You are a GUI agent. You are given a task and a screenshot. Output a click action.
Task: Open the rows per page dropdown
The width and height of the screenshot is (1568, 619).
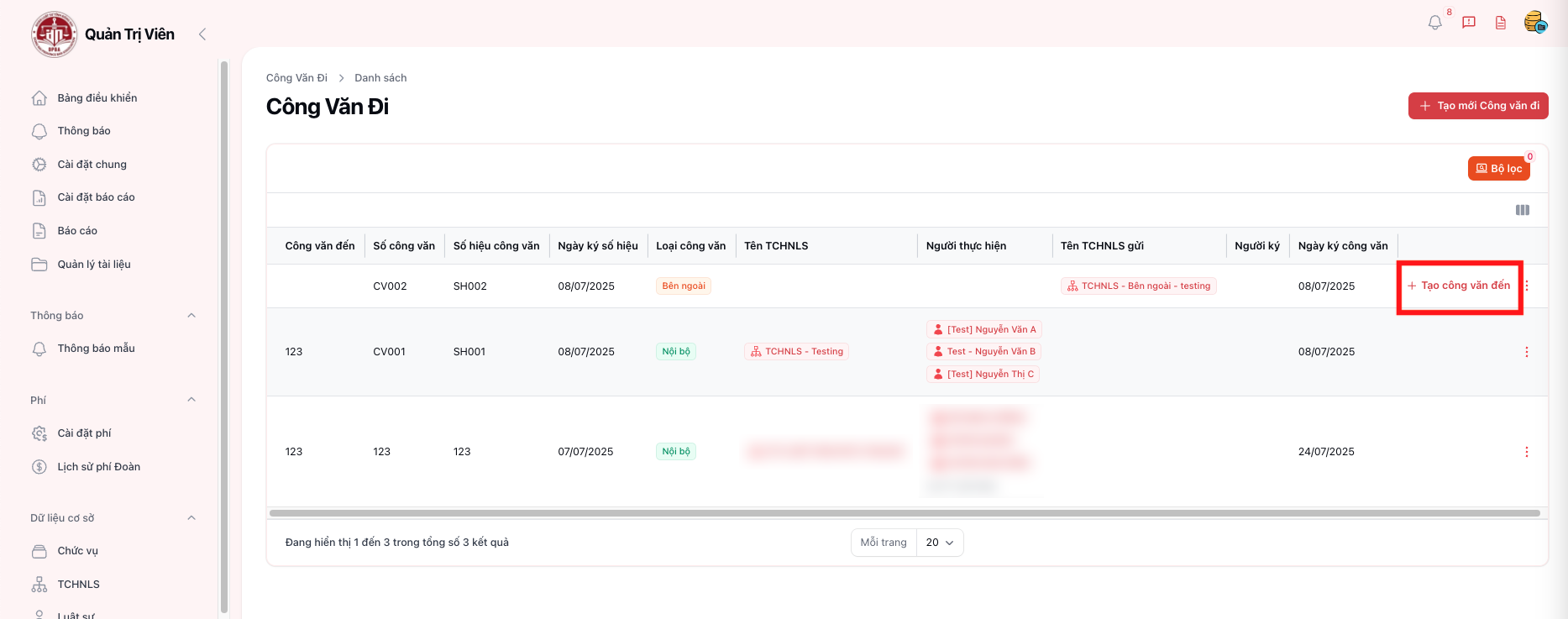pyautogui.click(x=940, y=543)
